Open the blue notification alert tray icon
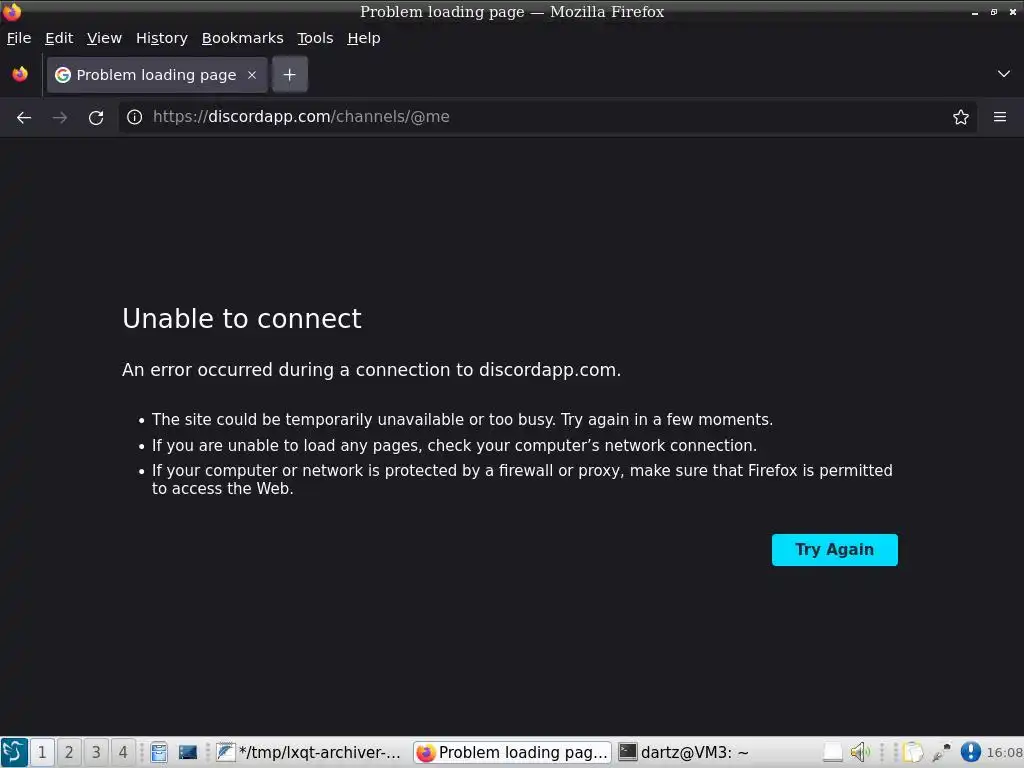The height and width of the screenshot is (768, 1024). pyautogui.click(x=970, y=752)
